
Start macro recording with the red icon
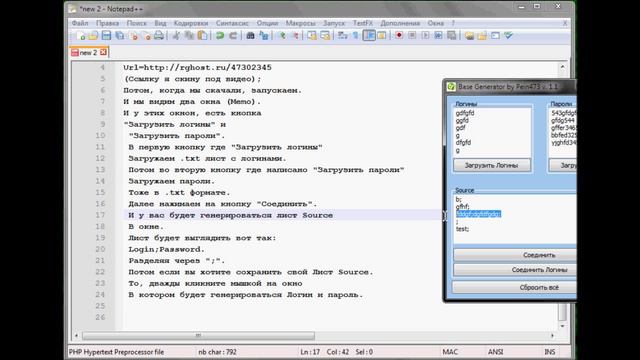[399, 36]
